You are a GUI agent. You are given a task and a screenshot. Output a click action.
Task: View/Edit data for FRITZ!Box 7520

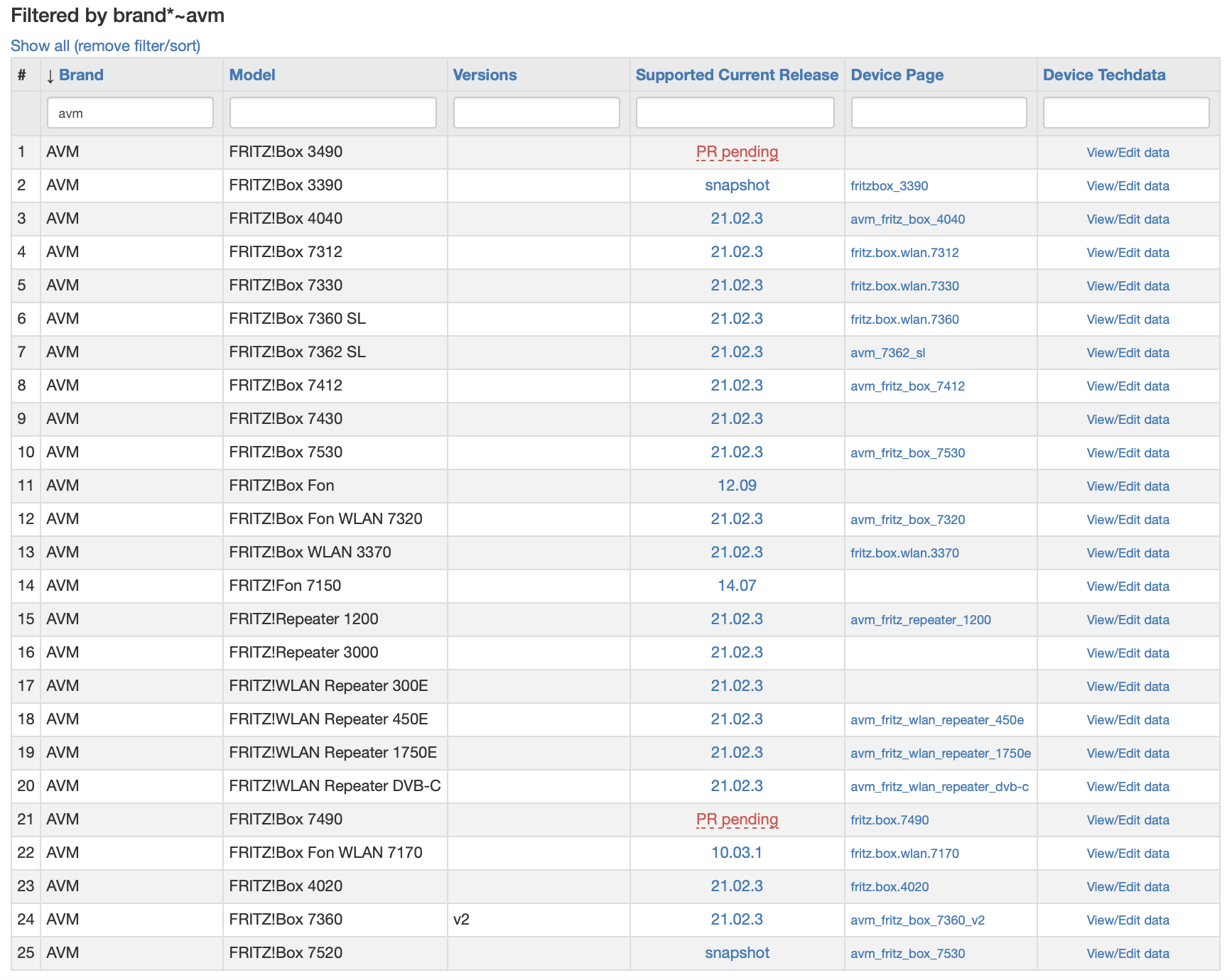click(1128, 954)
